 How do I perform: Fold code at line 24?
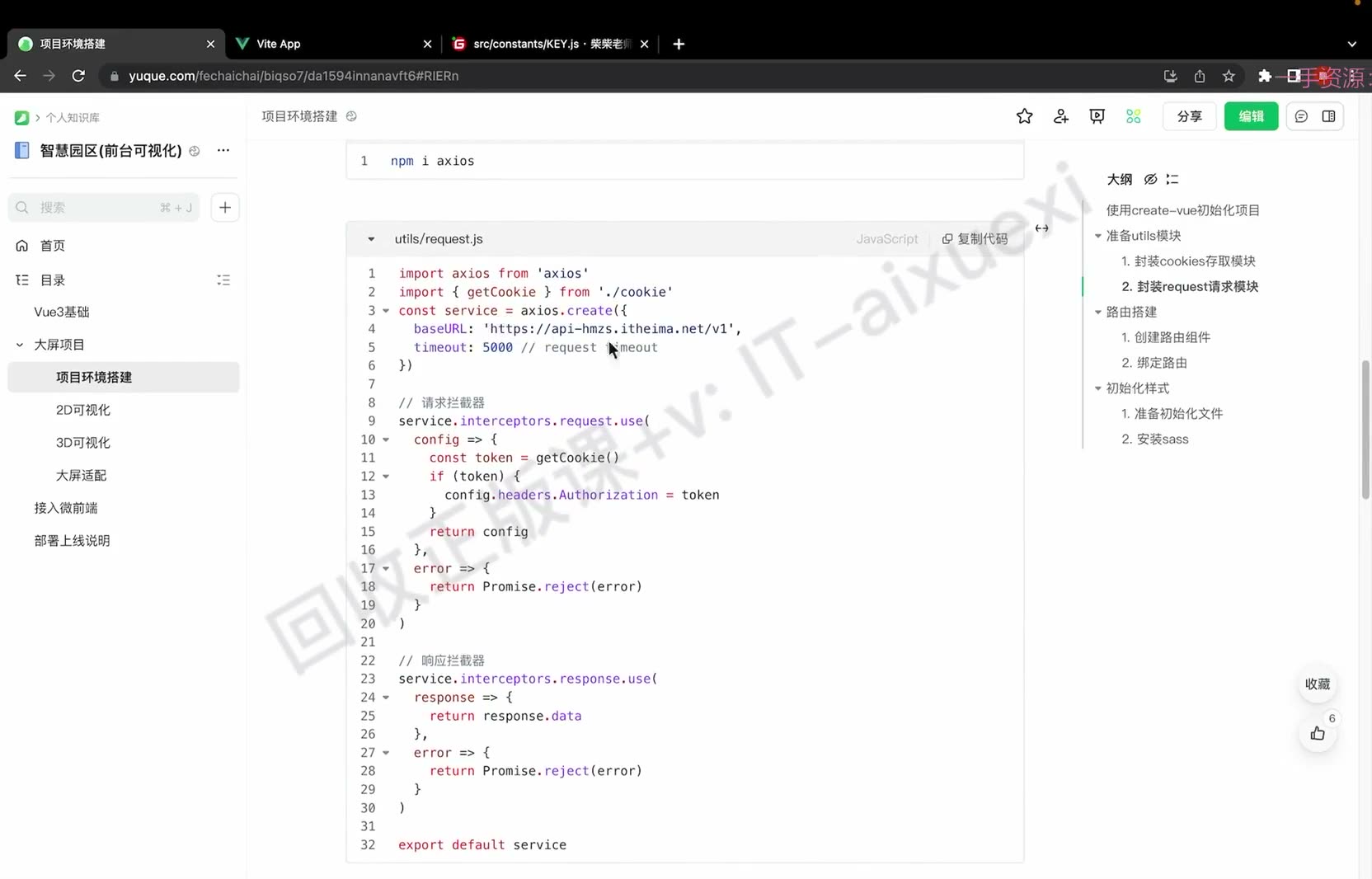click(386, 698)
